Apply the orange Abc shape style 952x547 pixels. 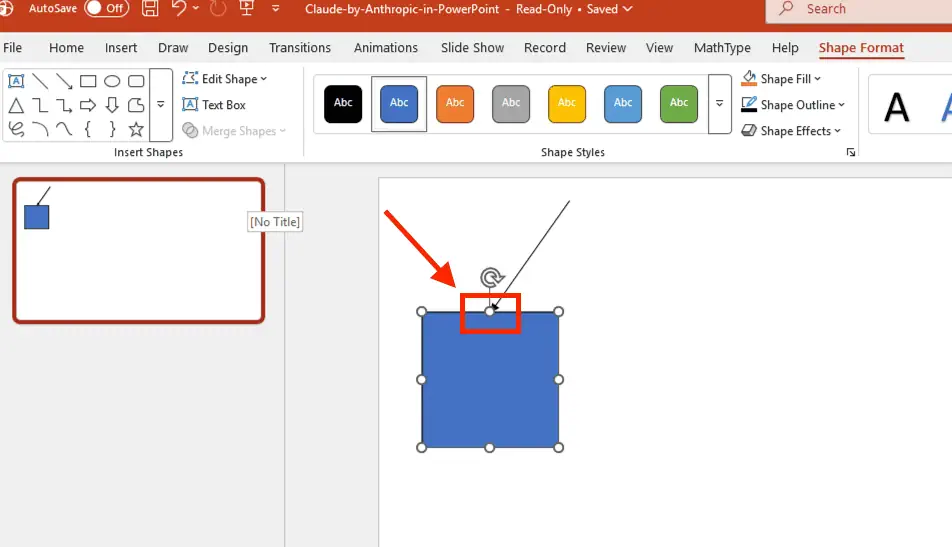(455, 103)
